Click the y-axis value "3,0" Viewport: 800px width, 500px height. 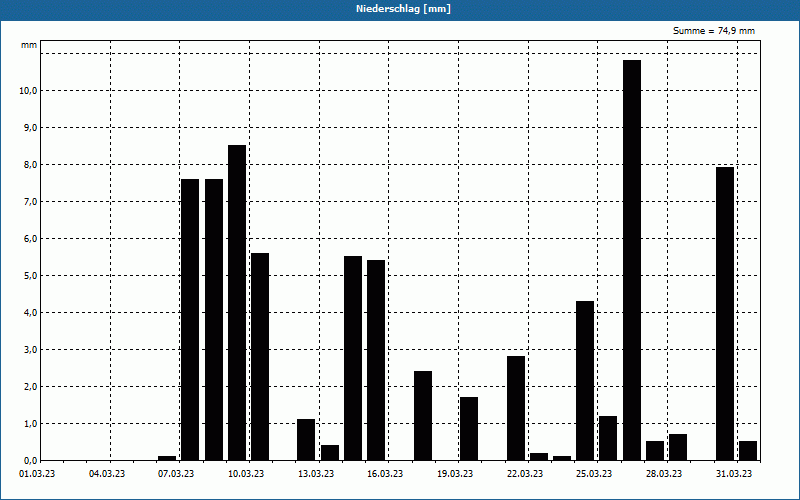point(31,349)
